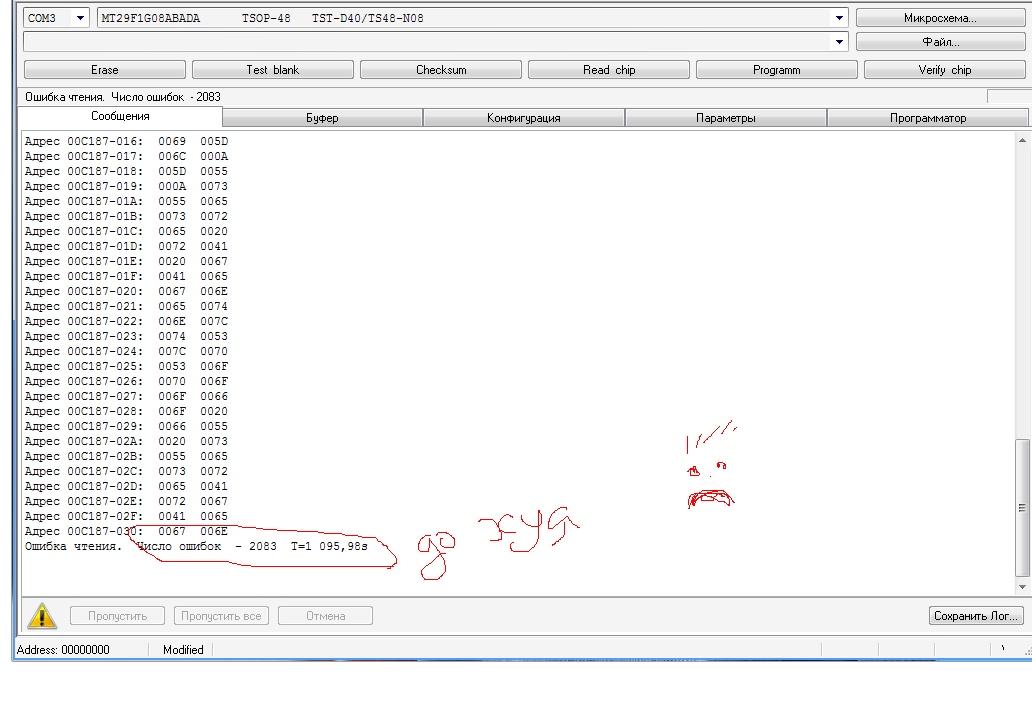The height and width of the screenshot is (709, 1032).
Task: Run the Test blank operation
Action: pyautogui.click(x=273, y=70)
